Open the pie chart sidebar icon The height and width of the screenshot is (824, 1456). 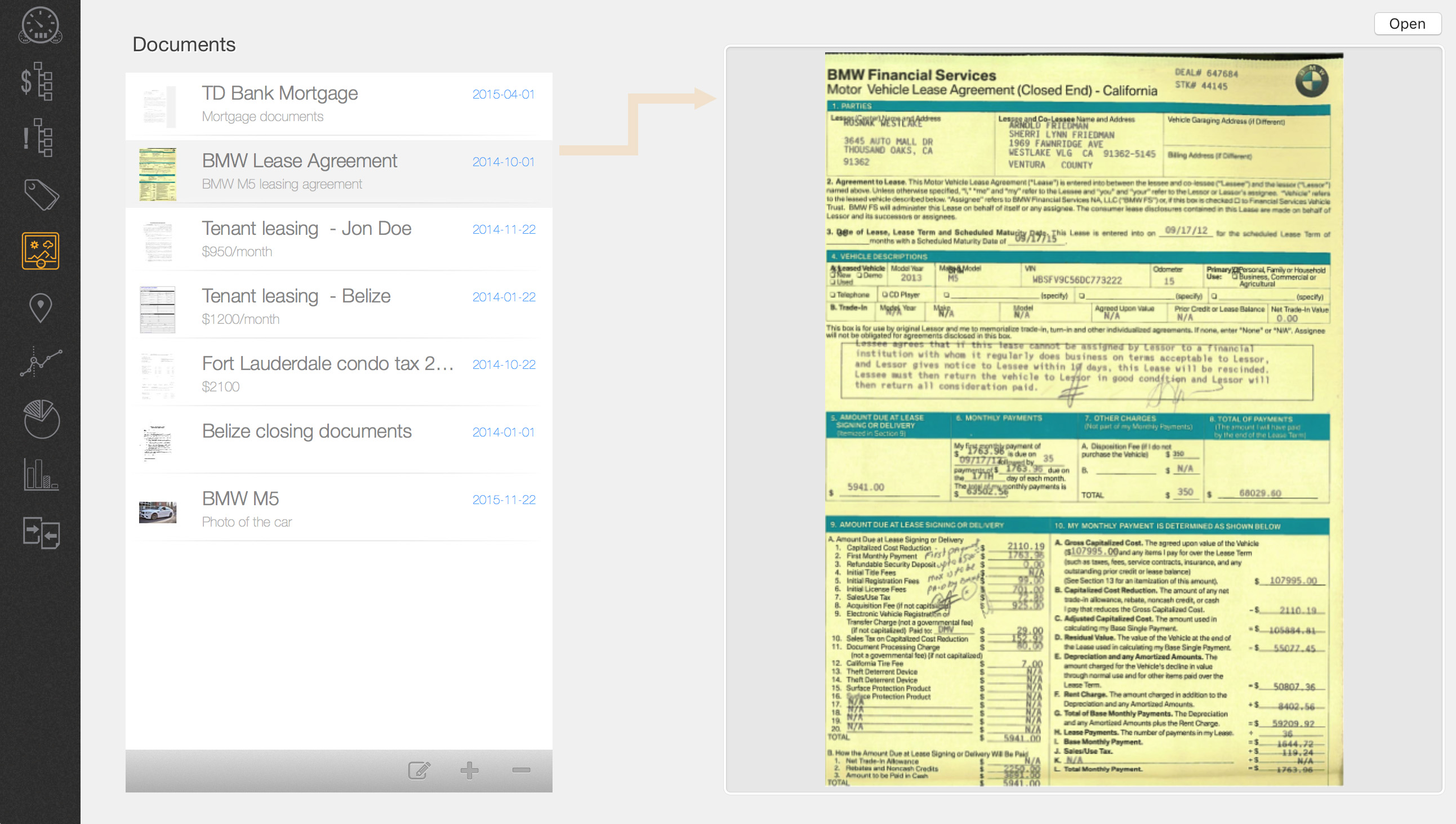(x=41, y=419)
